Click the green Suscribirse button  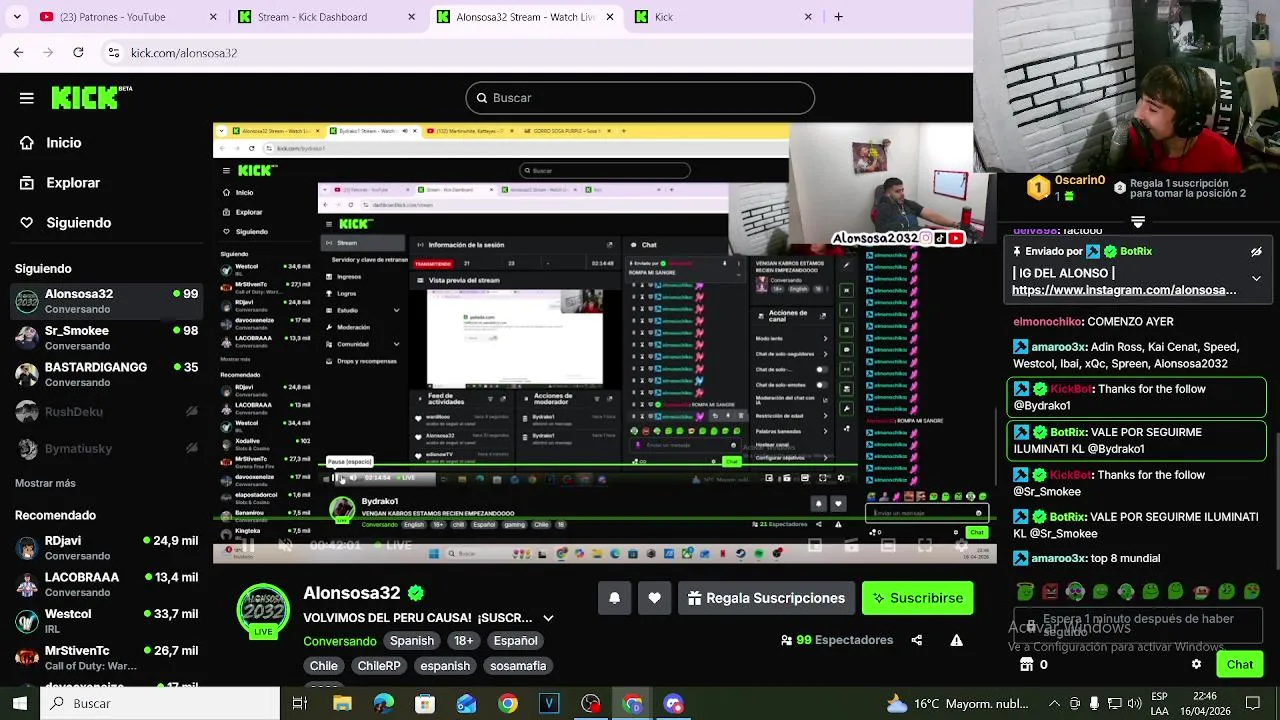918,598
